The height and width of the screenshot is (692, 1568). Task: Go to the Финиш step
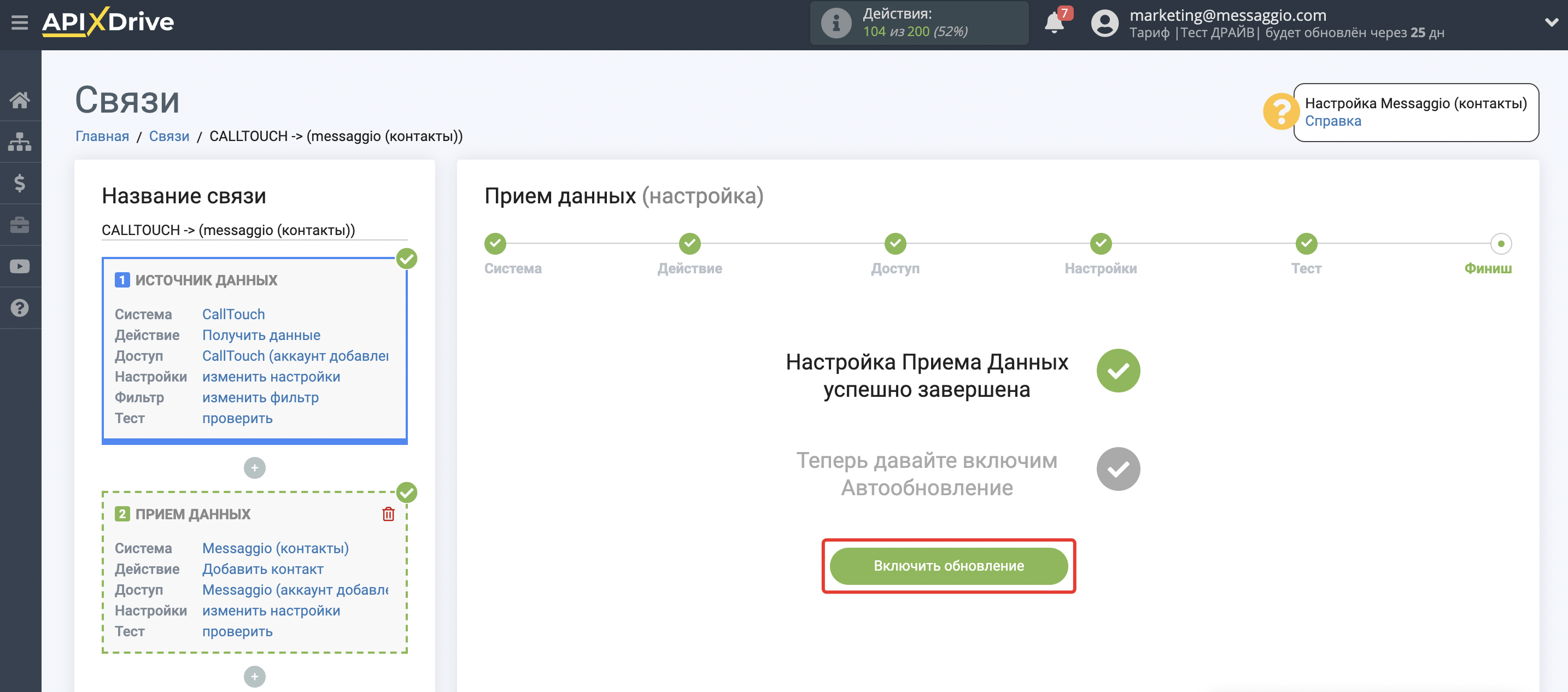tap(1500, 243)
